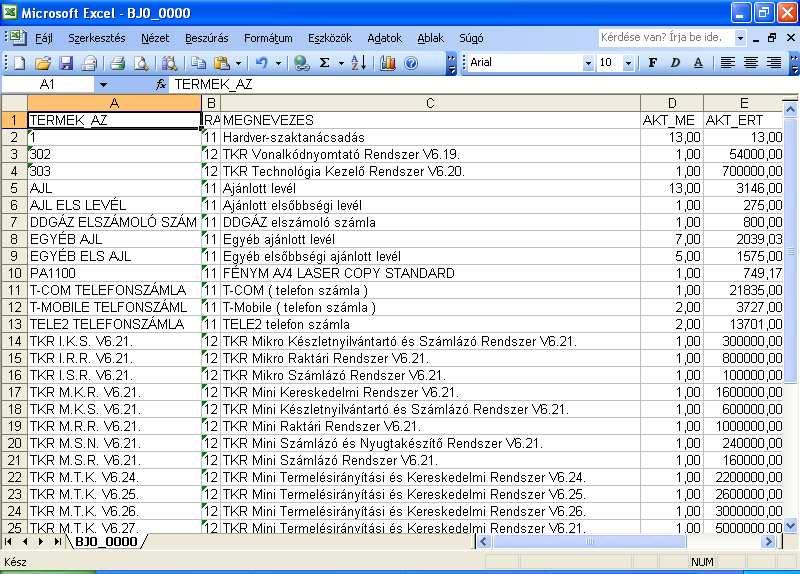Center cell text
800x574 pixels.
pyautogui.click(x=751, y=63)
